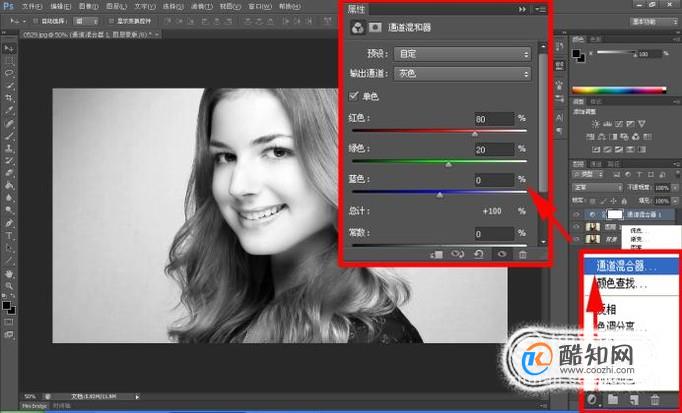This screenshot has height=413, width=682.
Task: Click the mask icon in Properties panel
Action: click(375, 27)
